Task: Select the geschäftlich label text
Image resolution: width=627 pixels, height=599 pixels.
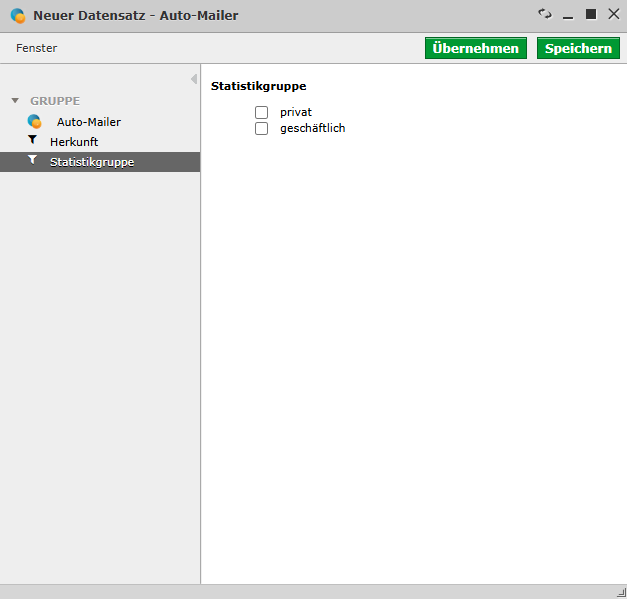Action: (x=313, y=128)
